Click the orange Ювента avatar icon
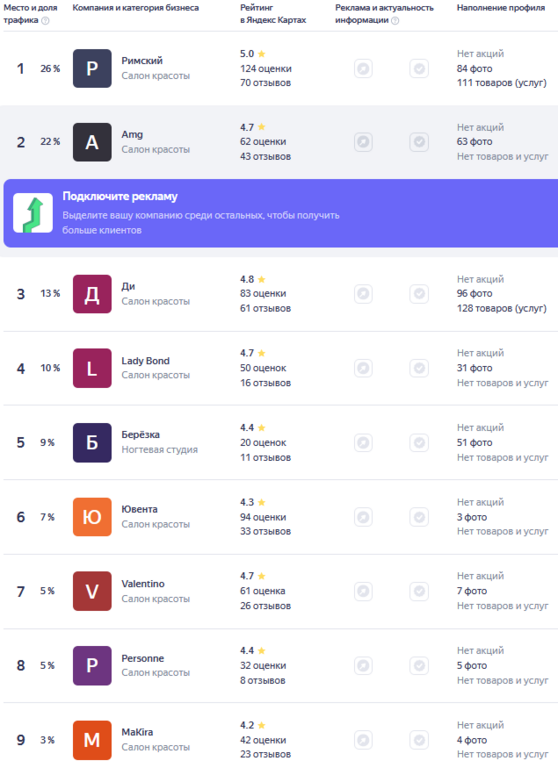Image resolution: width=558 pixels, height=768 pixels. click(x=92, y=517)
